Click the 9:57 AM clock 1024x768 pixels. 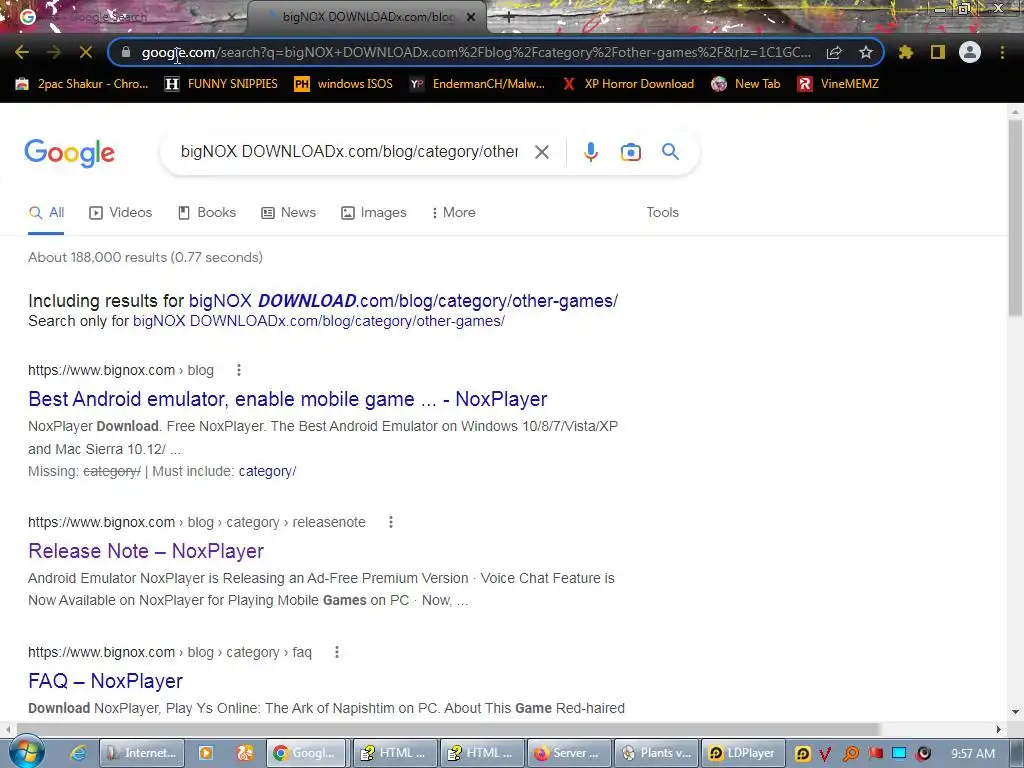click(973, 754)
